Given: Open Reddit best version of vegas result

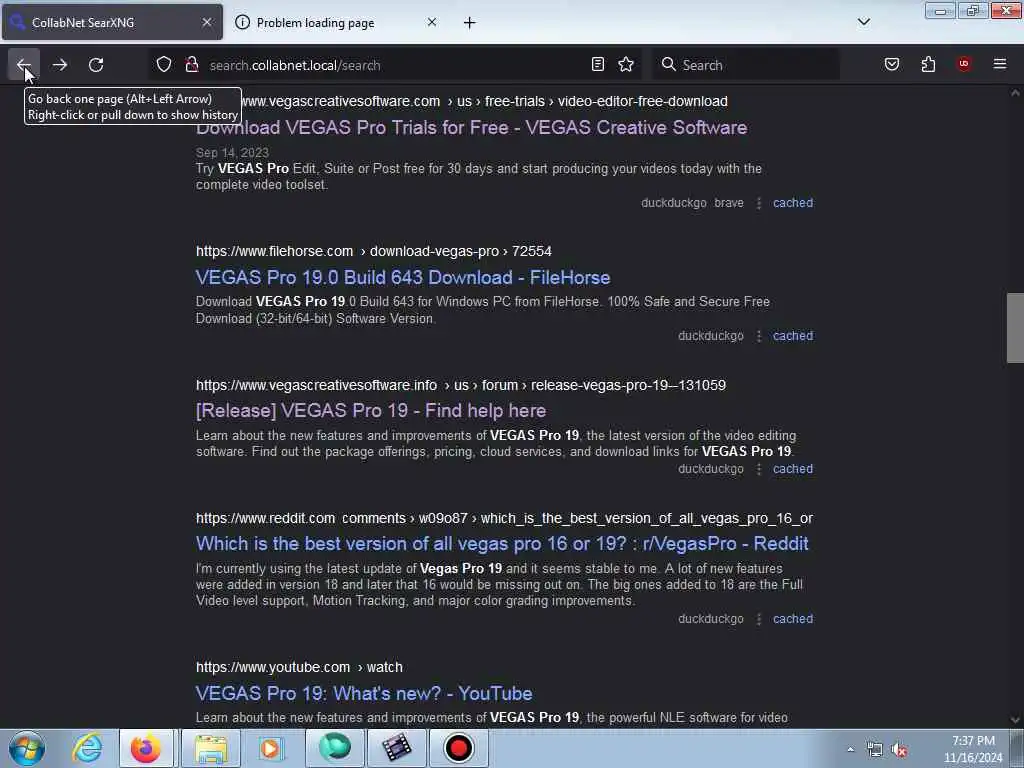Looking at the screenshot, I should (x=502, y=543).
